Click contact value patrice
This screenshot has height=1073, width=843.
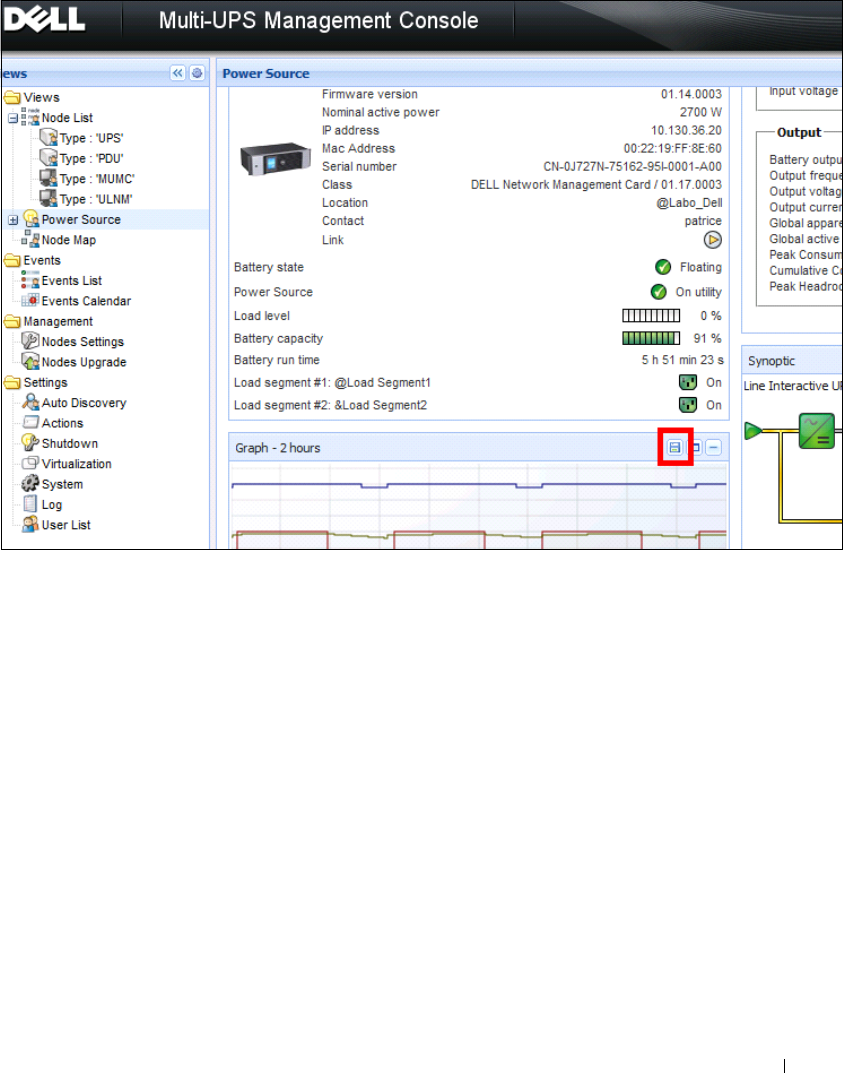coord(703,221)
